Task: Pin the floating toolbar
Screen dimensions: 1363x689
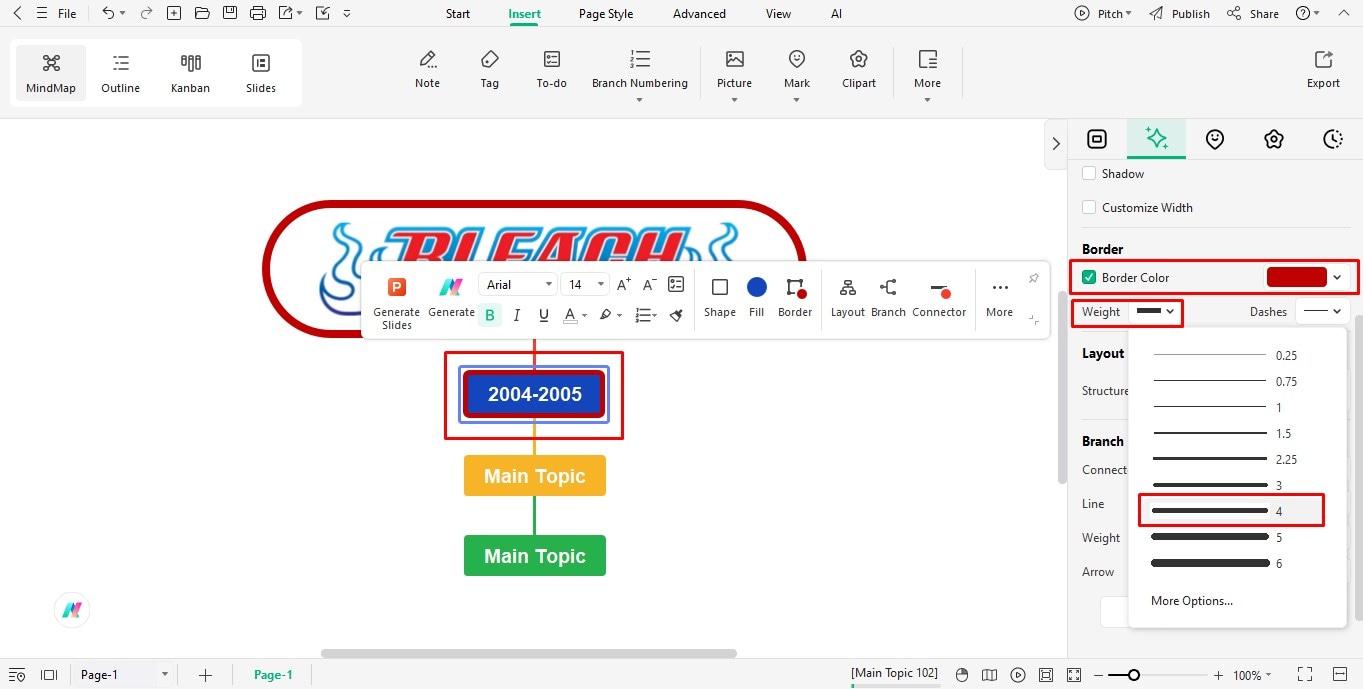Action: point(1033,279)
